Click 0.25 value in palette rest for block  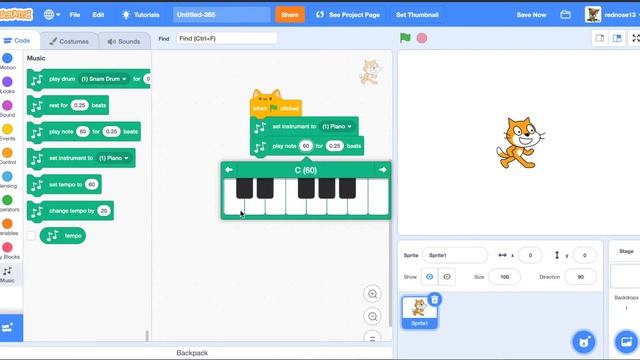point(80,105)
